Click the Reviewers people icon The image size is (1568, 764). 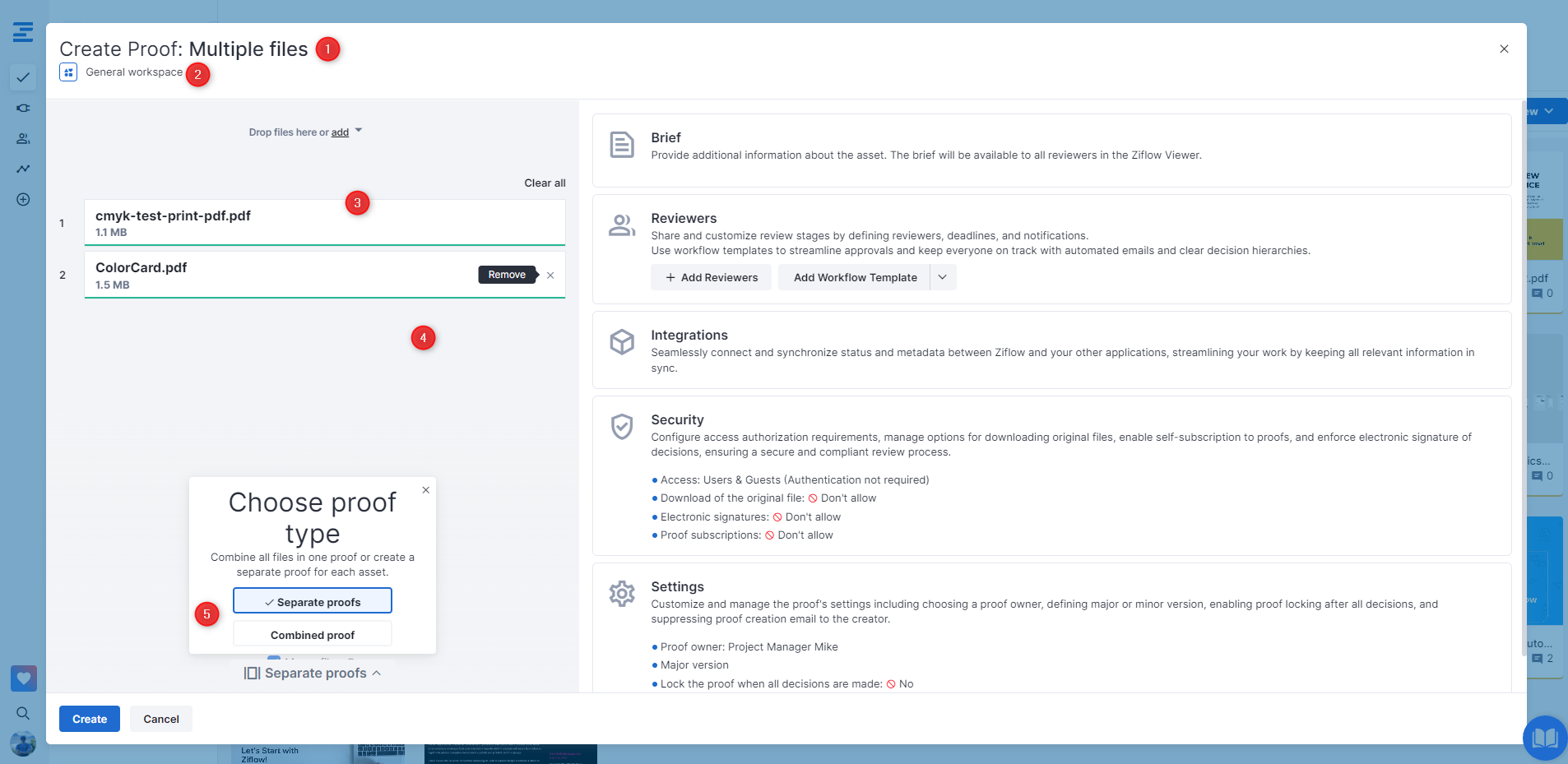(622, 225)
